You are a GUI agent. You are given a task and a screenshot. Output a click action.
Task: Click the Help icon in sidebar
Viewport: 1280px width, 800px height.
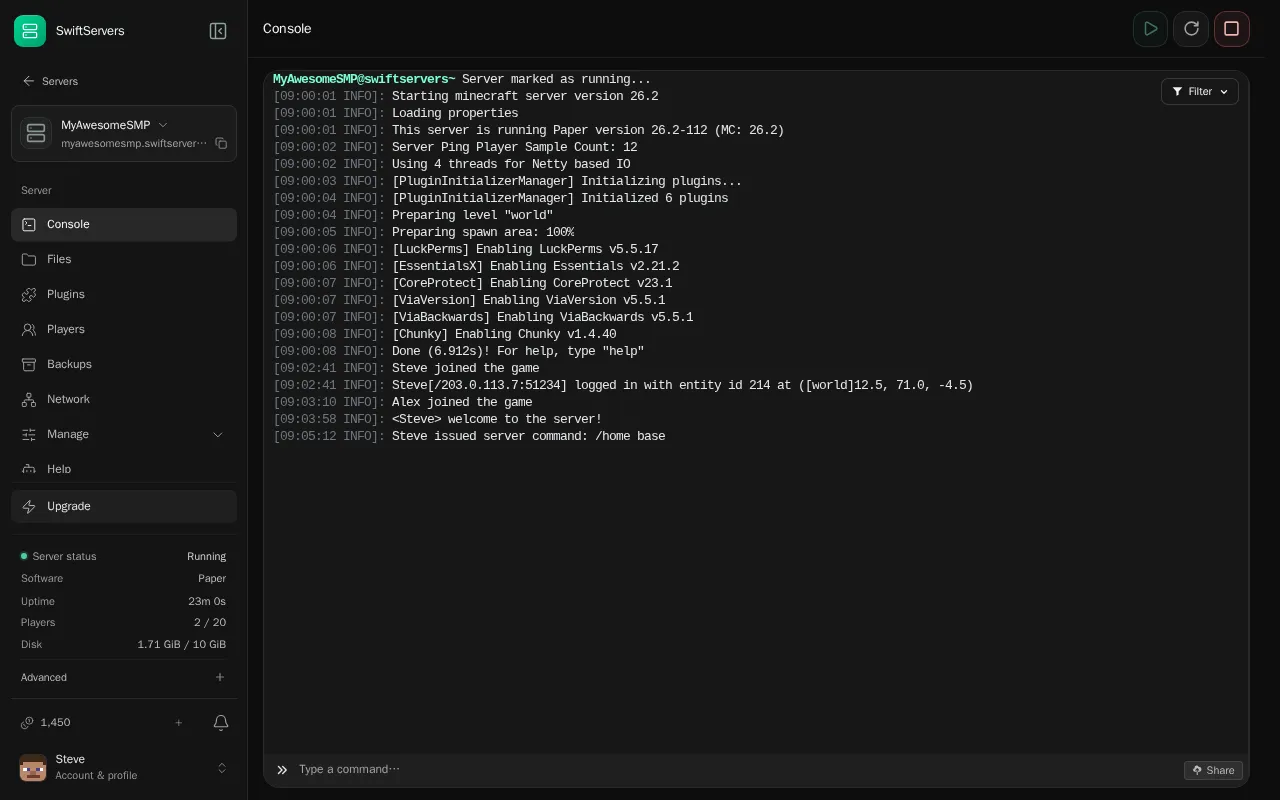pyautogui.click(x=29, y=470)
